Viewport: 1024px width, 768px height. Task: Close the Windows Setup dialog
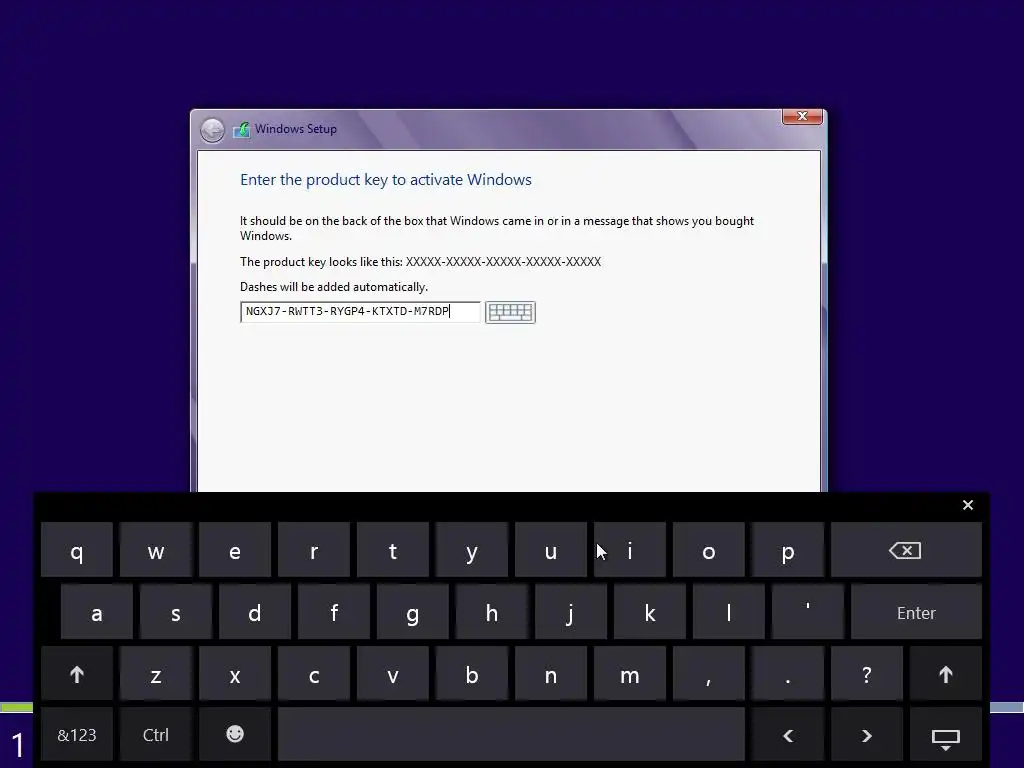click(802, 116)
